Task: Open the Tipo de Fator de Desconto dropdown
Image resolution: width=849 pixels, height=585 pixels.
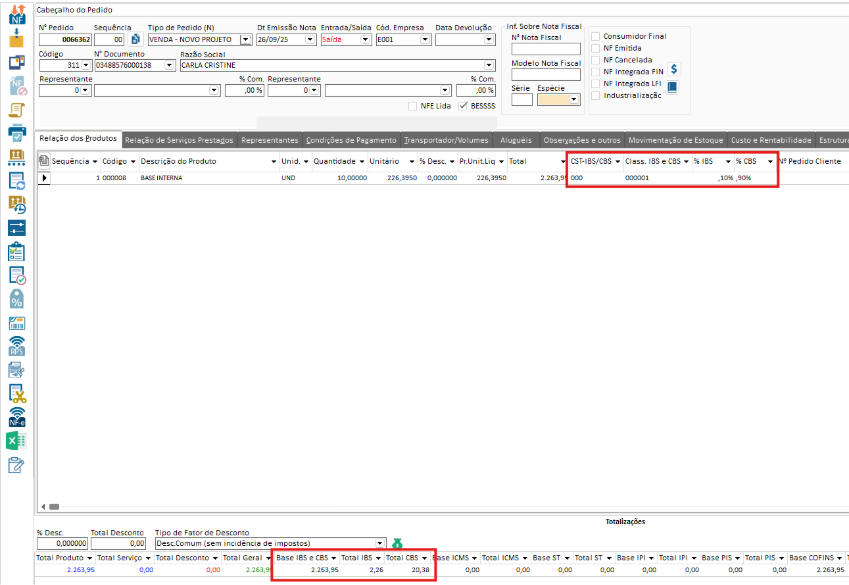Action: tap(380, 543)
